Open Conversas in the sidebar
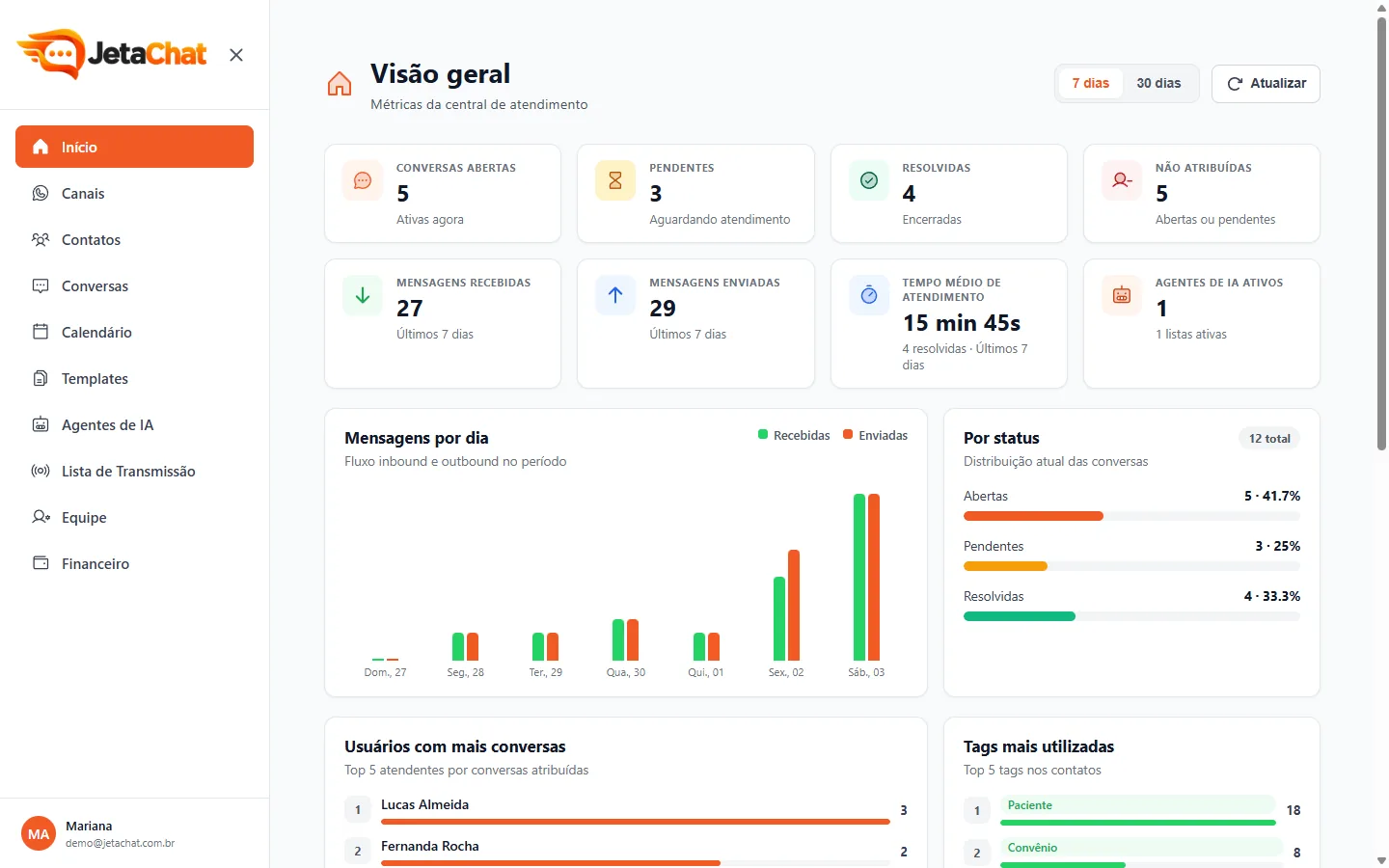Screen dimensions: 1389x868 coord(134,285)
